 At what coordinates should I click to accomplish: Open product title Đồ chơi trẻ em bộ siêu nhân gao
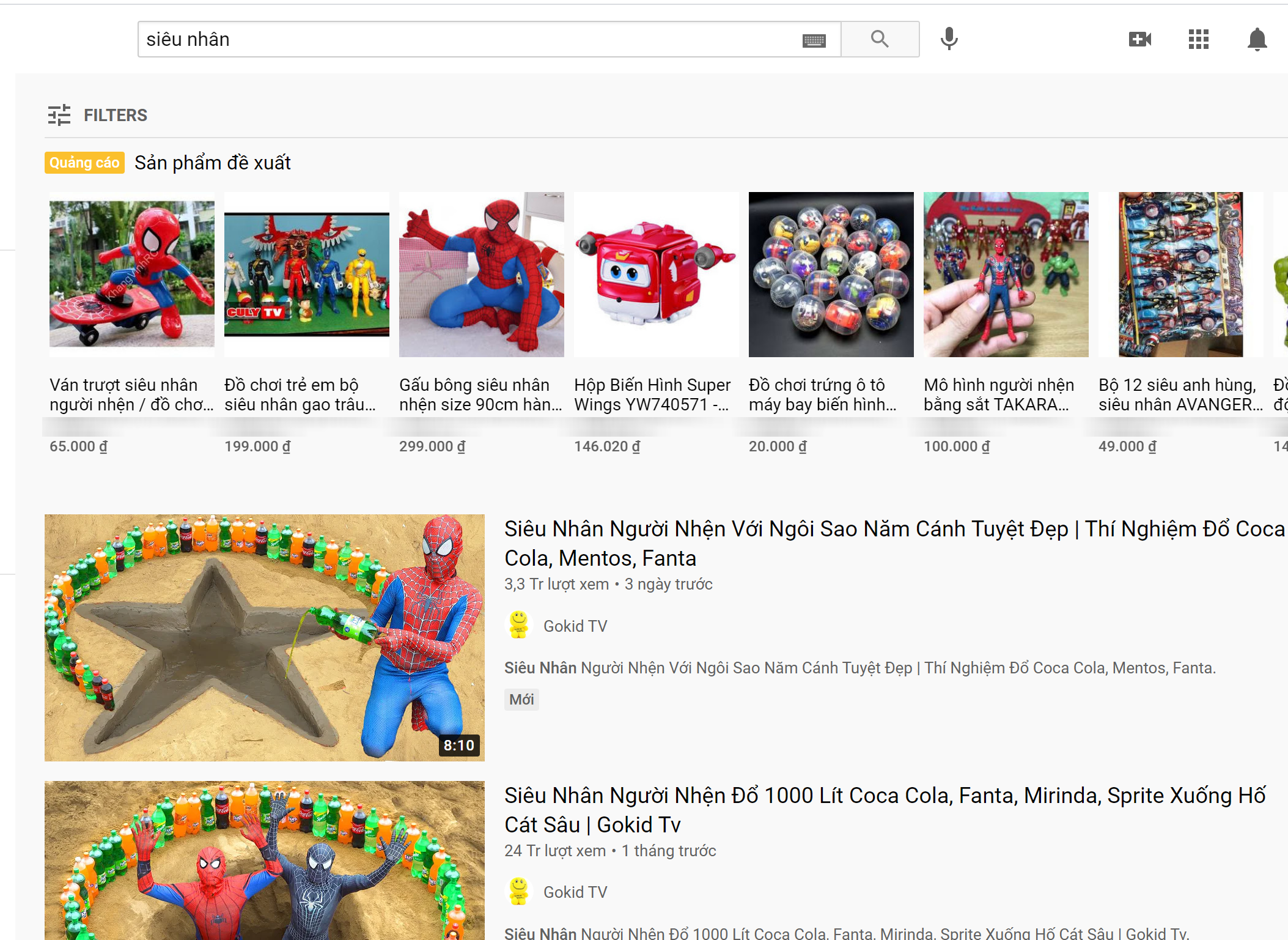click(300, 394)
